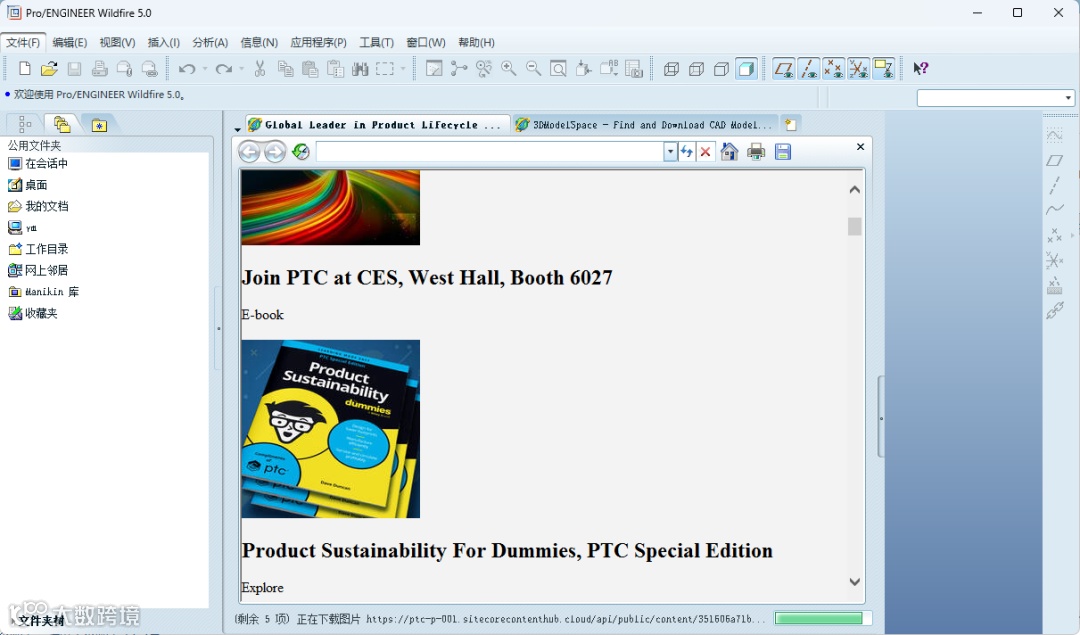
Task: Toggle datum axes display
Action: pyautogui.click(x=808, y=68)
